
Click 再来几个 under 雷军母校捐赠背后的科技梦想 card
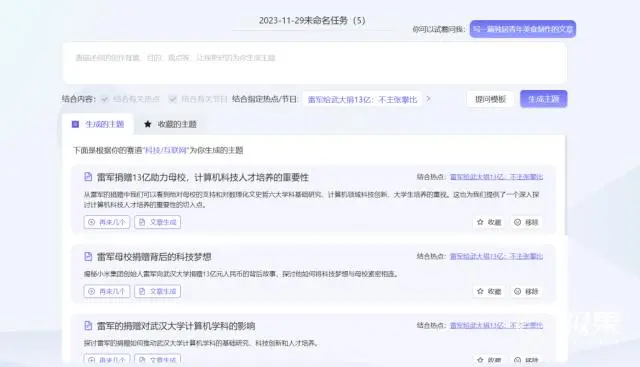(x=107, y=291)
